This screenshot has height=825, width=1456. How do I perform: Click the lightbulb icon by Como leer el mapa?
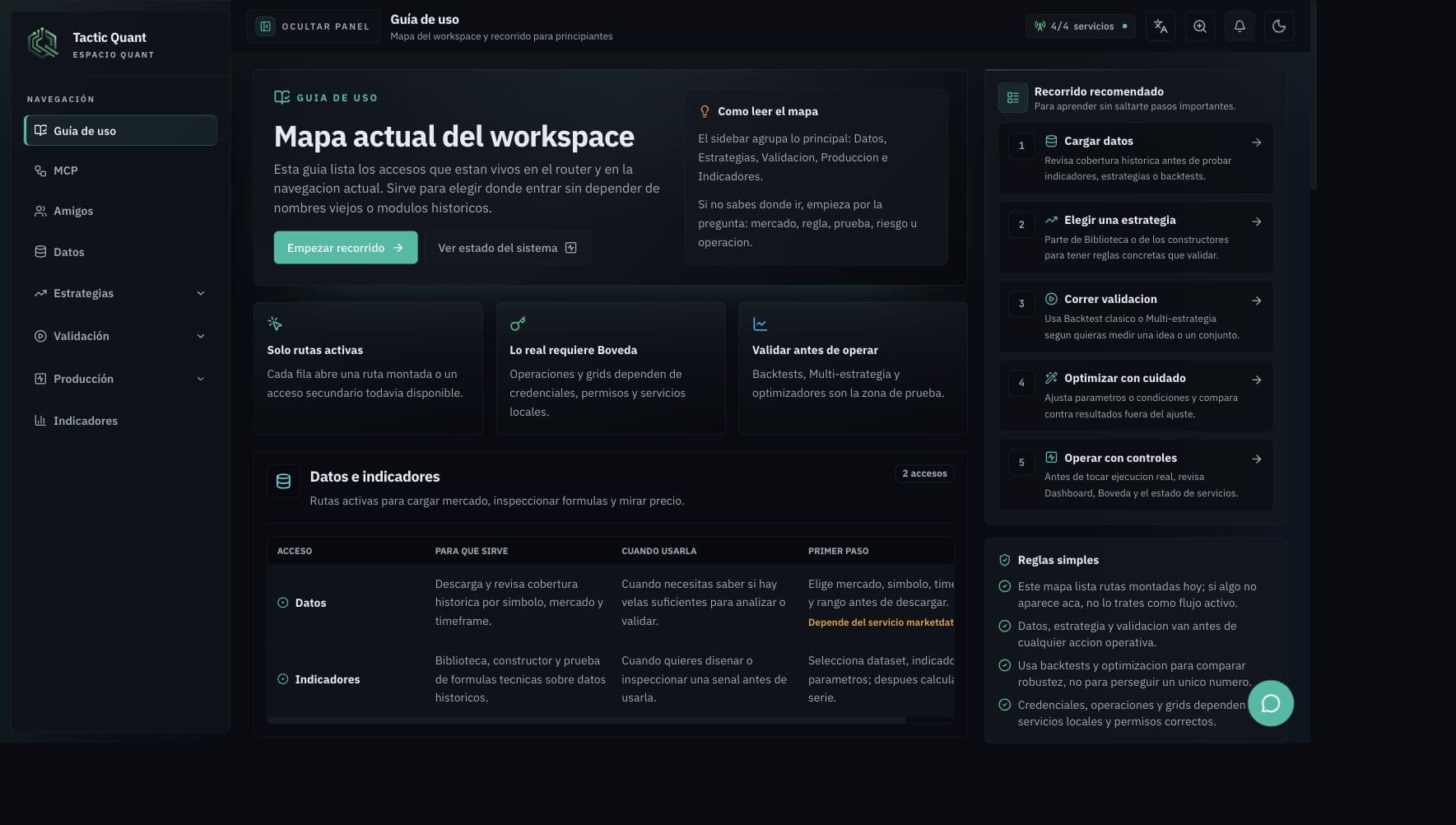[705, 111]
